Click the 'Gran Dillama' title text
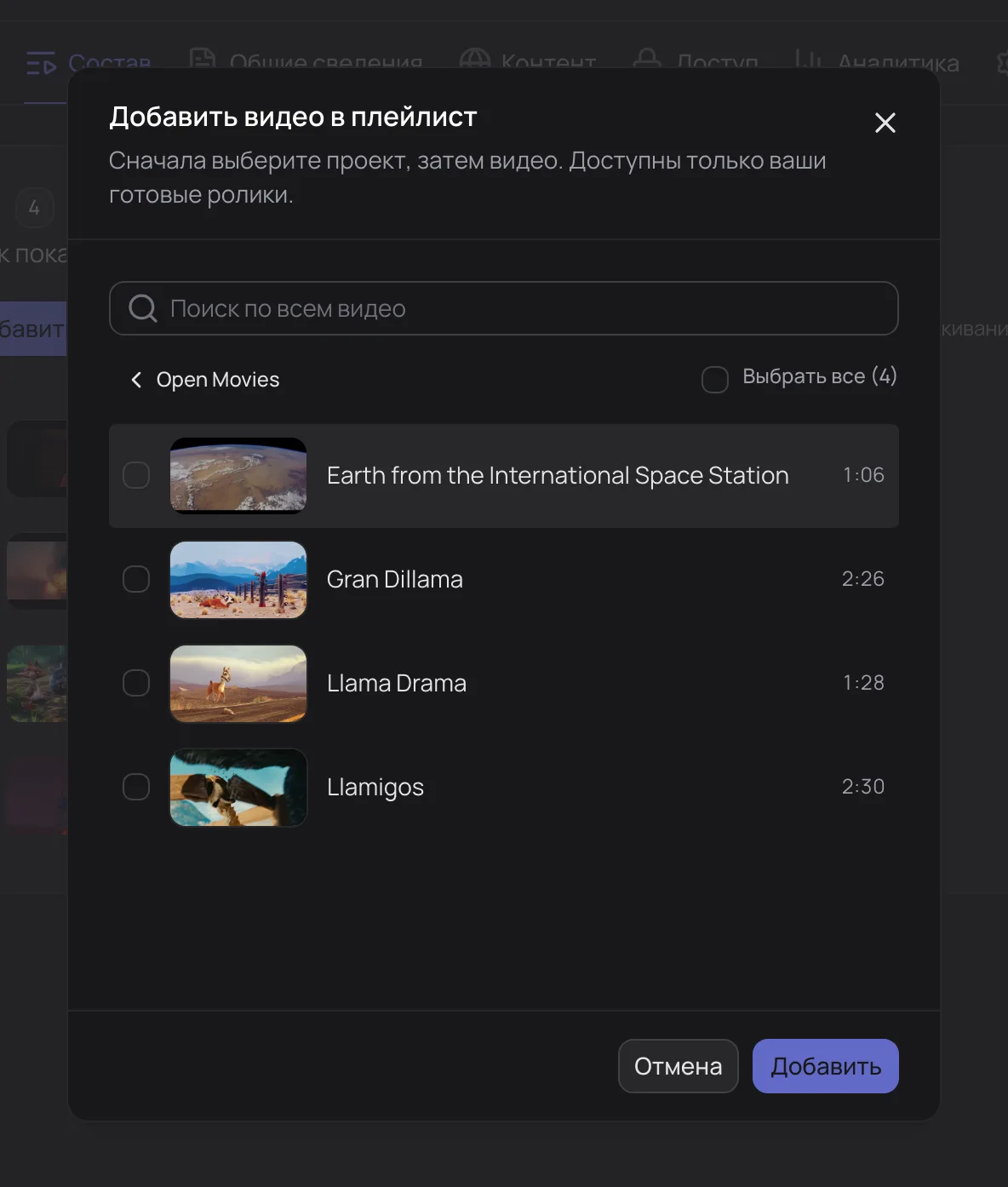The height and width of the screenshot is (1187, 1008). point(395,579)
